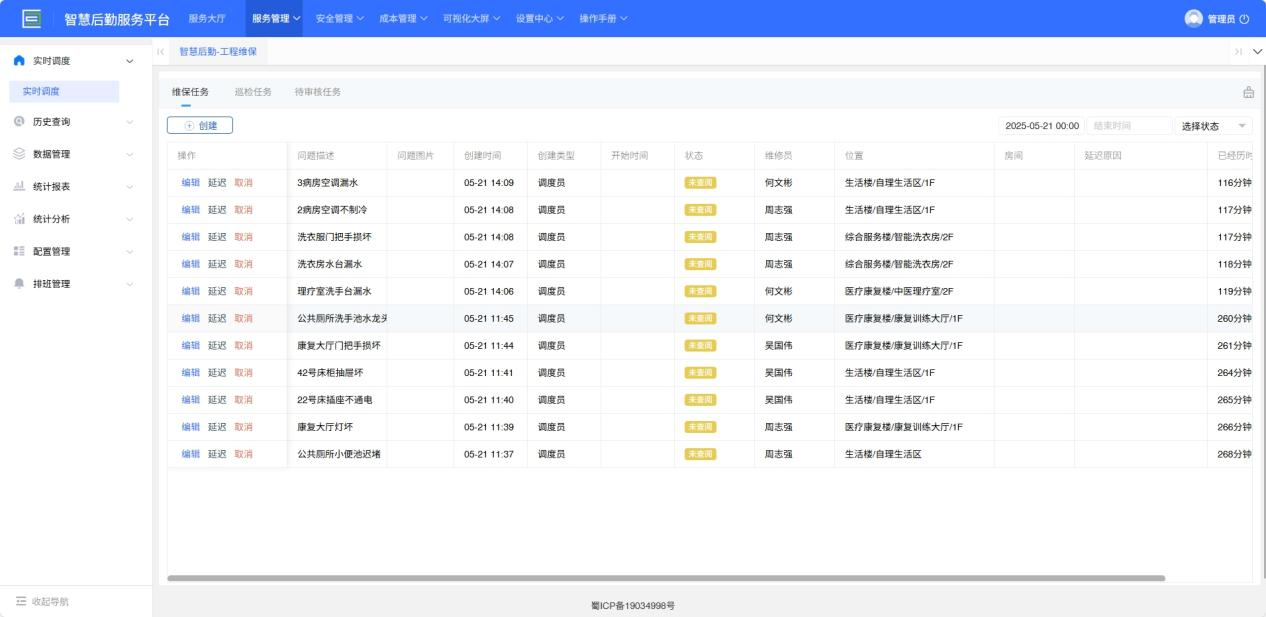Viewport: 1266px width, 617px height.
Task: Click the home icon beside 实时调度
Action: [19, 61]
